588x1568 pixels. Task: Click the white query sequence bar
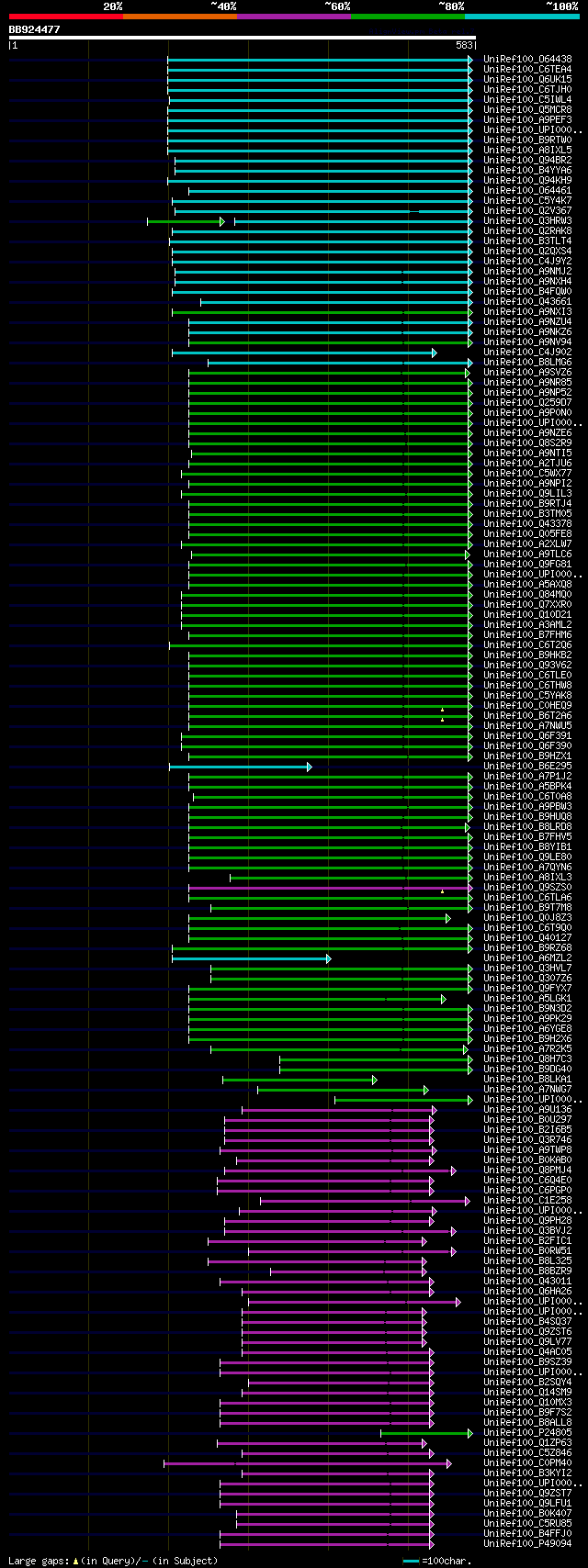pos(243,38)
